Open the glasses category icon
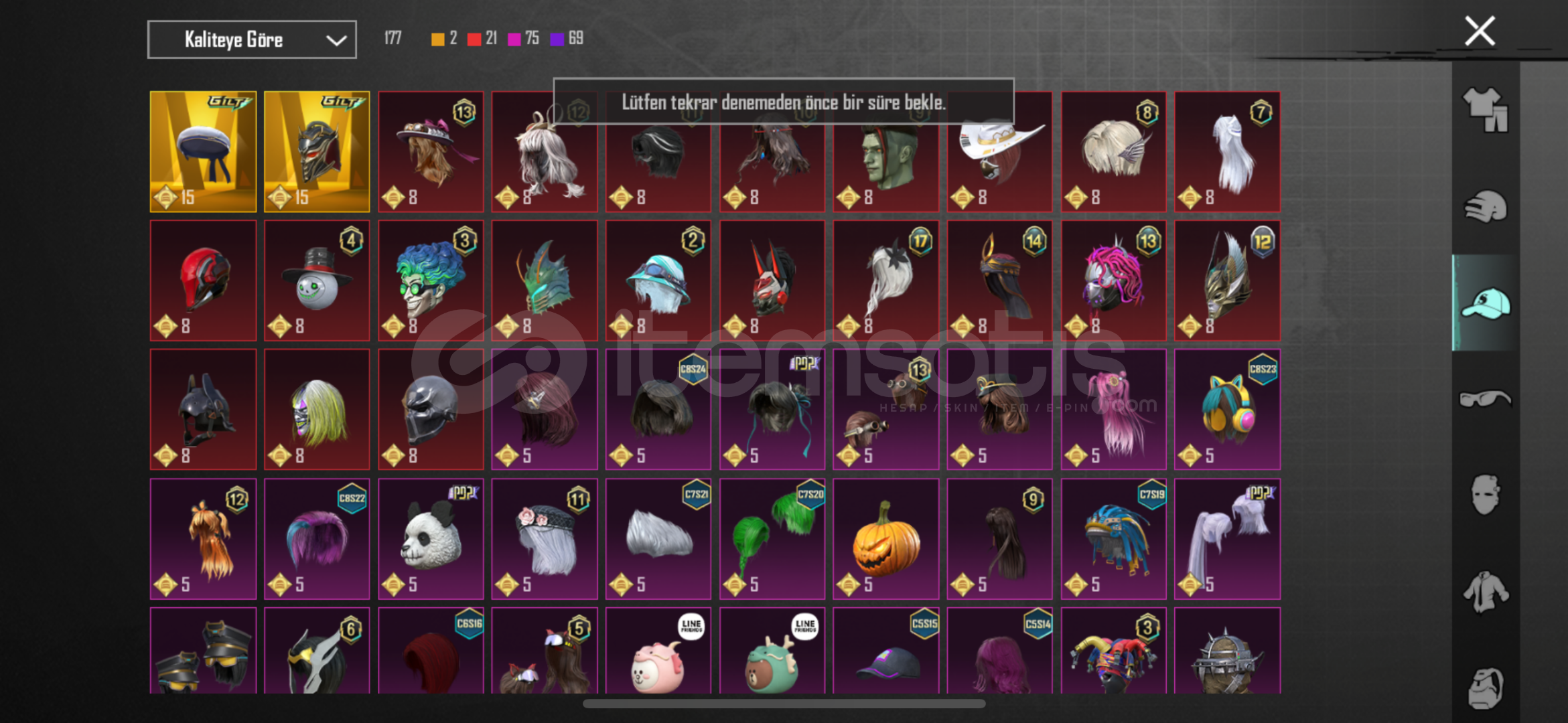The height and width of the screenshot is (723, 1568). coord(1485,399)
